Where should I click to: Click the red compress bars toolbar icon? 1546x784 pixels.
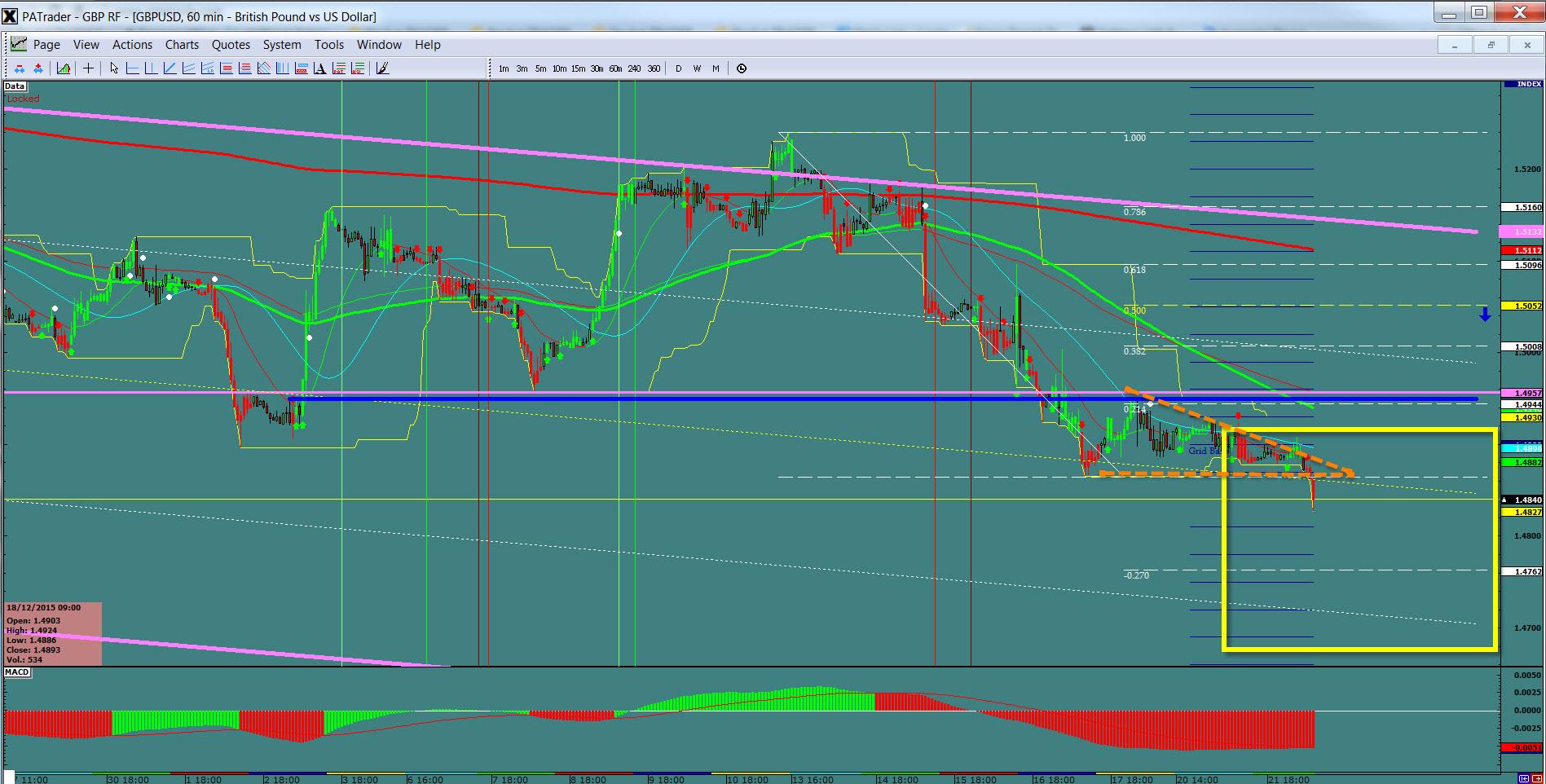(x=20, y=68)
